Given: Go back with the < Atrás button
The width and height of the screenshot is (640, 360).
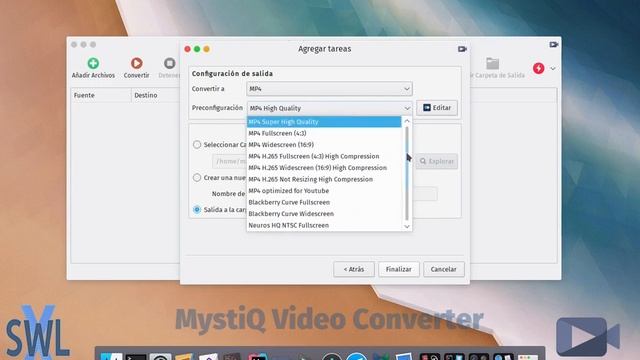Looking at the screenshot, I should coord(353,269).
